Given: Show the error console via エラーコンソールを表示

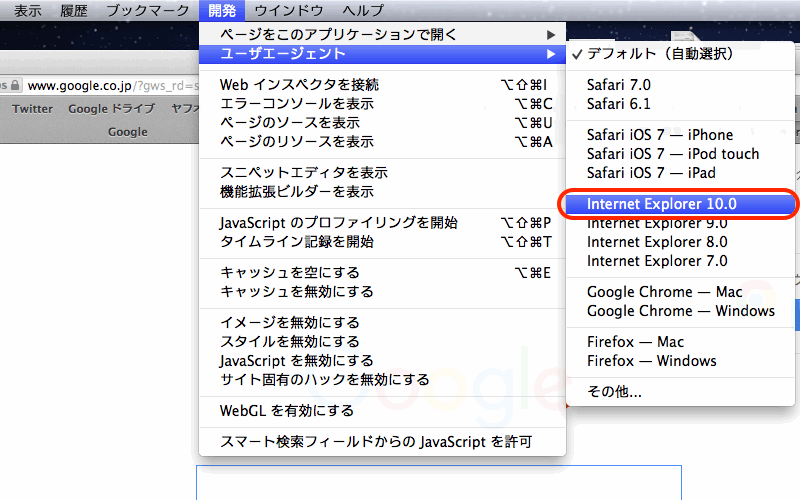Looking at the screenshot, I should tap(297, 103).
